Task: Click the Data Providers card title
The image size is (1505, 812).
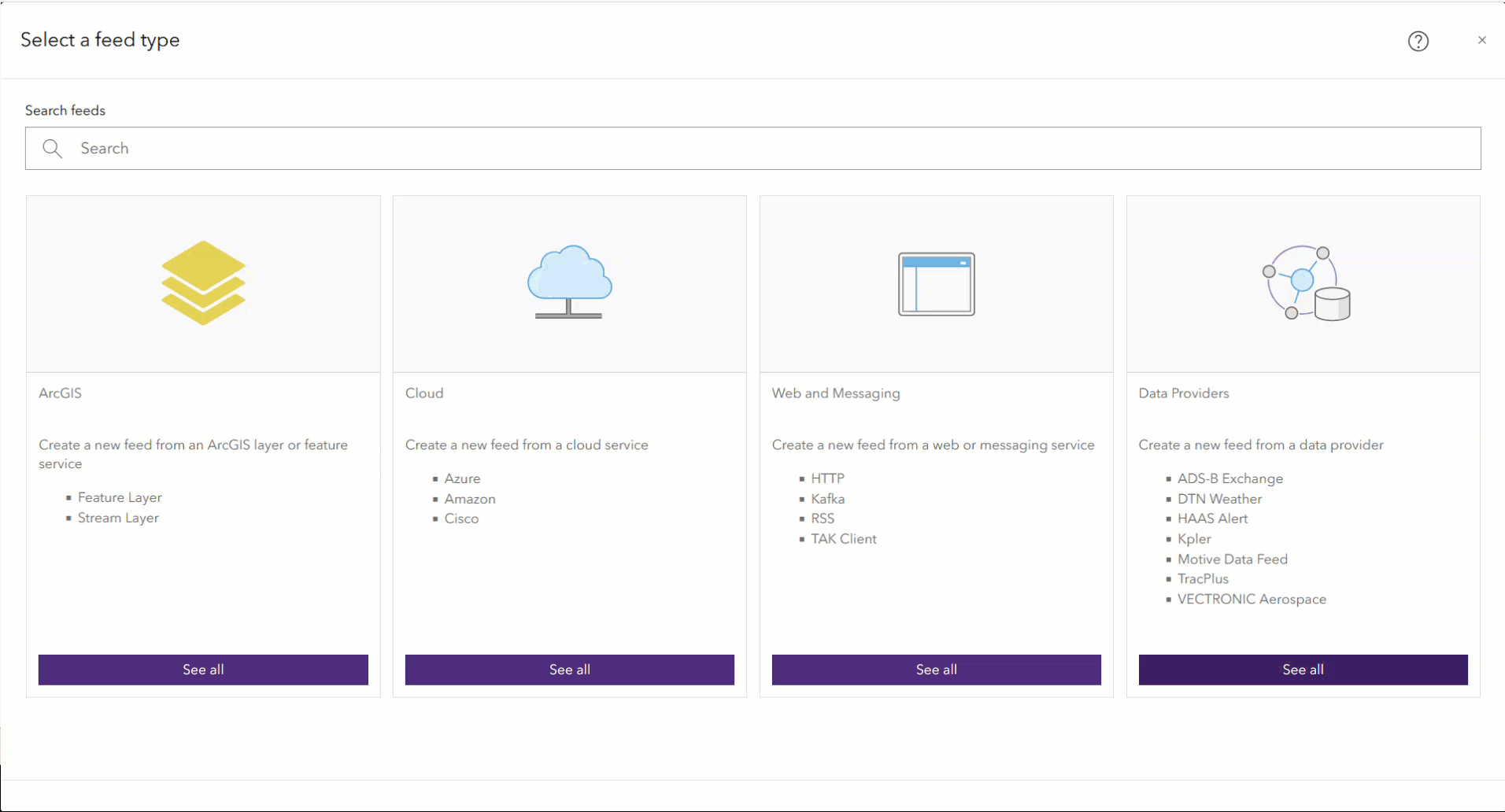Action: (x=1183, y=393)
